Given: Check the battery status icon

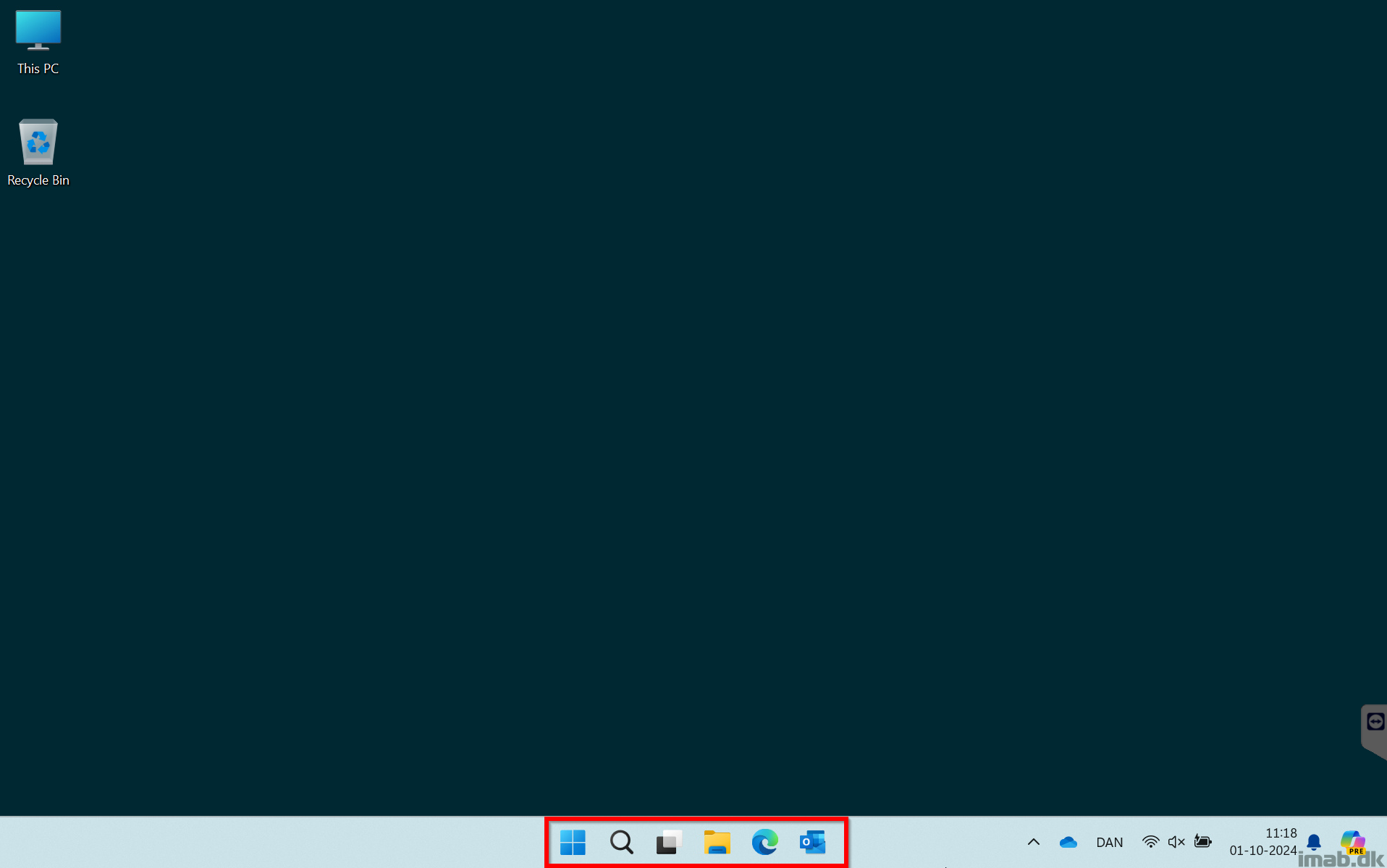Looking at the screenshot, I should (x=1203, y=841).
